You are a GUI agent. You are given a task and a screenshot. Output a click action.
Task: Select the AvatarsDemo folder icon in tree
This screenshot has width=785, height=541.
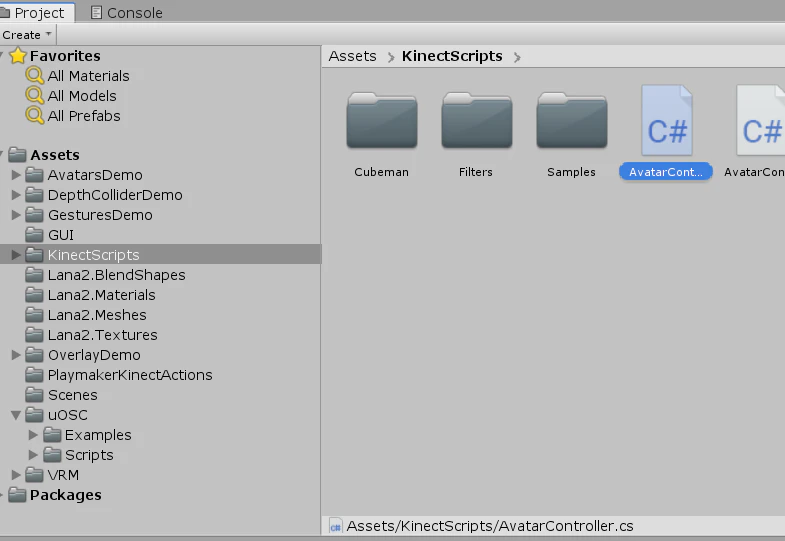click(34, 175)
